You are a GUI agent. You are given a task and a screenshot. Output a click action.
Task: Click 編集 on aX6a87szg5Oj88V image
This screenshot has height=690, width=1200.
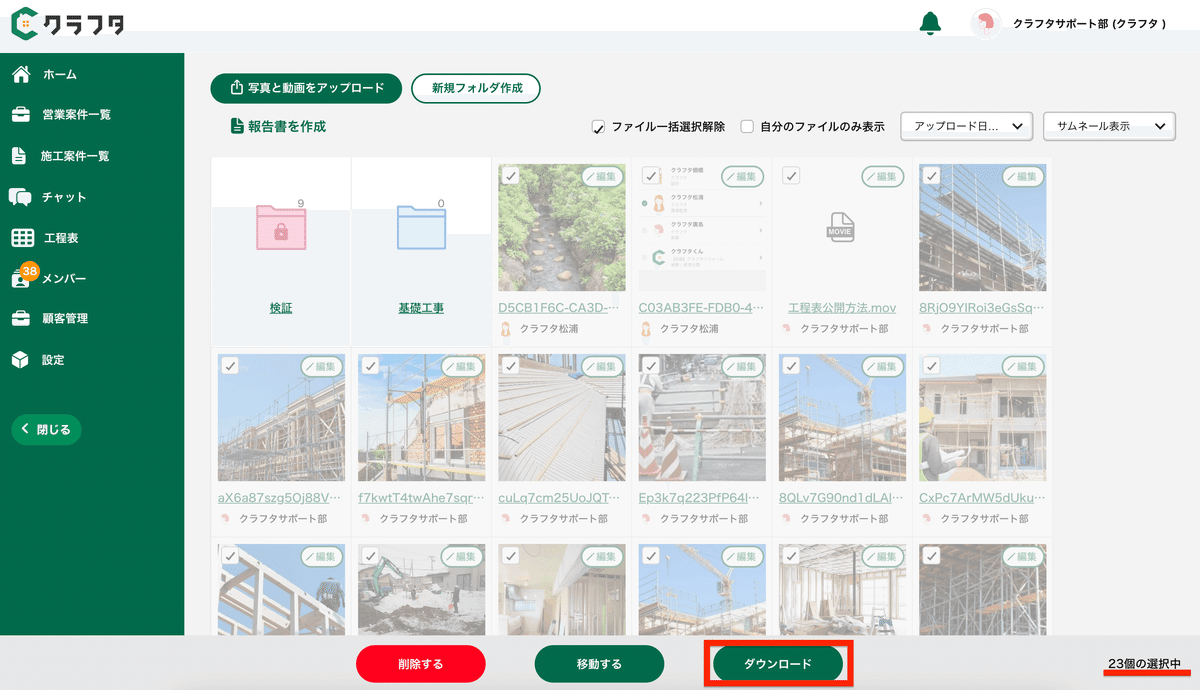point(322,367)
